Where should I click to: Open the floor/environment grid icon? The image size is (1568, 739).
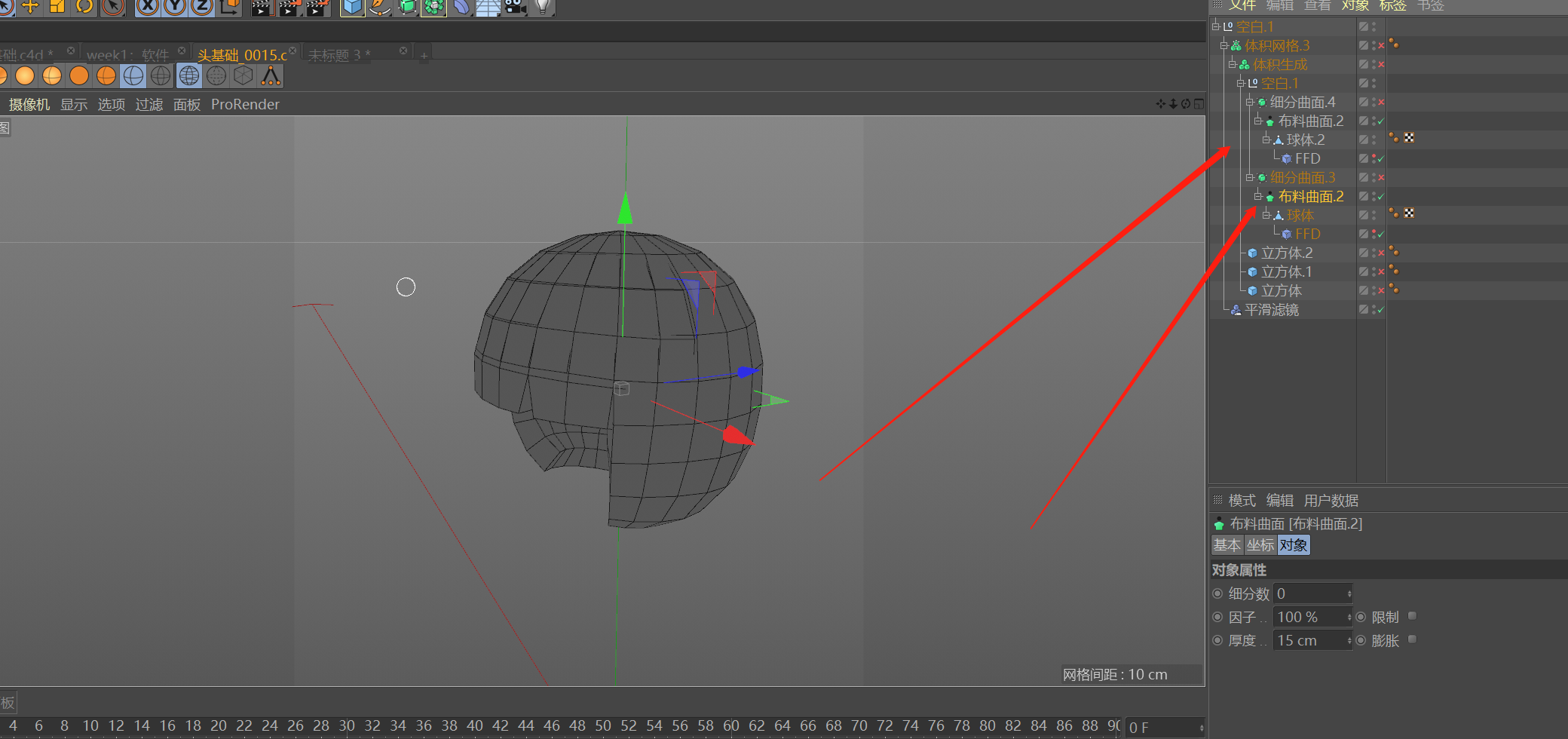(488, 7)
